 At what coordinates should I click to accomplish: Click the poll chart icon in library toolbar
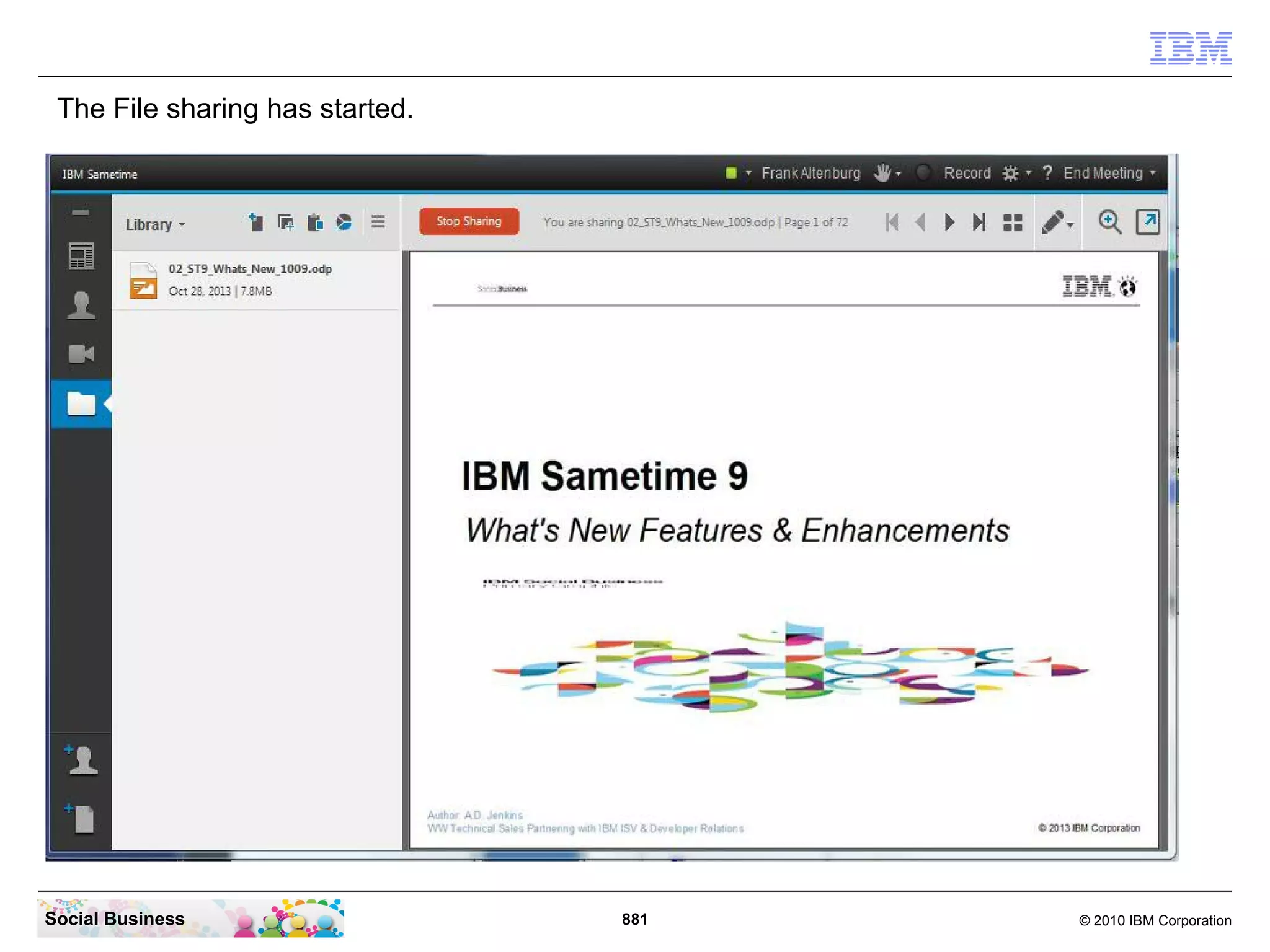point(344,222)
